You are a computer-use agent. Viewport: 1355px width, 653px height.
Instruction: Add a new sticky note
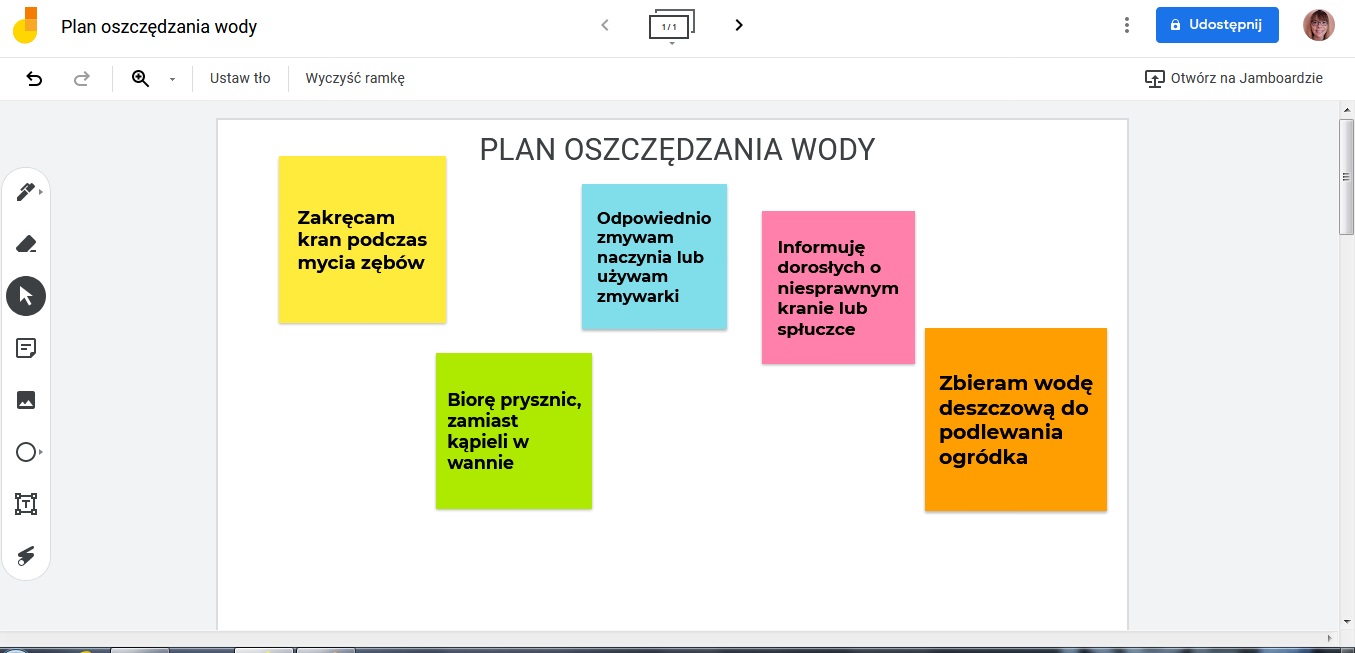(26, 348)
